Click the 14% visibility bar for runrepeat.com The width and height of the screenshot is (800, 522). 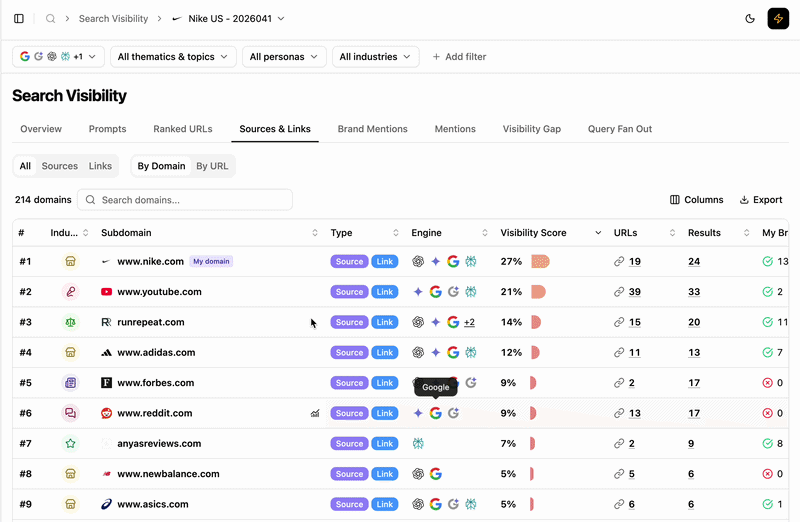[x=536, y=322]
